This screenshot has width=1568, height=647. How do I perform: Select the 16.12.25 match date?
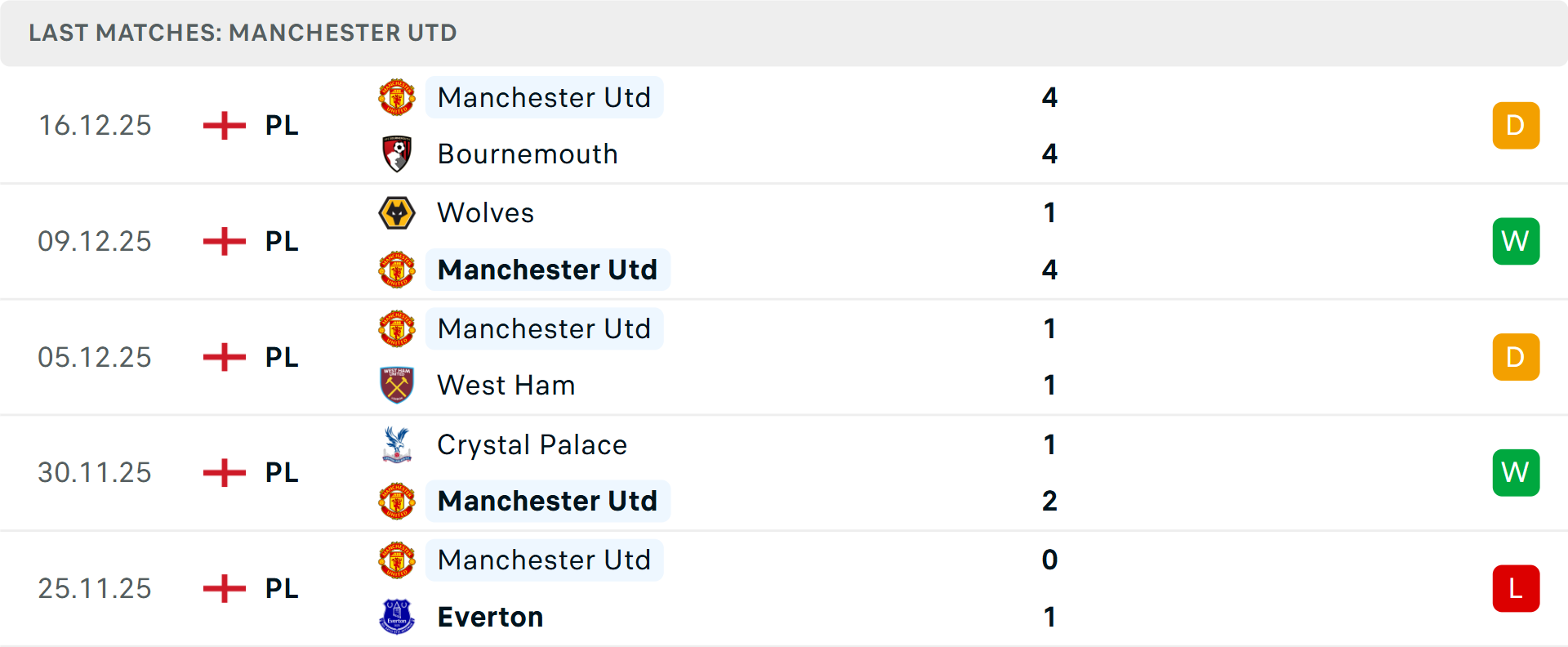tap(95, 126)
